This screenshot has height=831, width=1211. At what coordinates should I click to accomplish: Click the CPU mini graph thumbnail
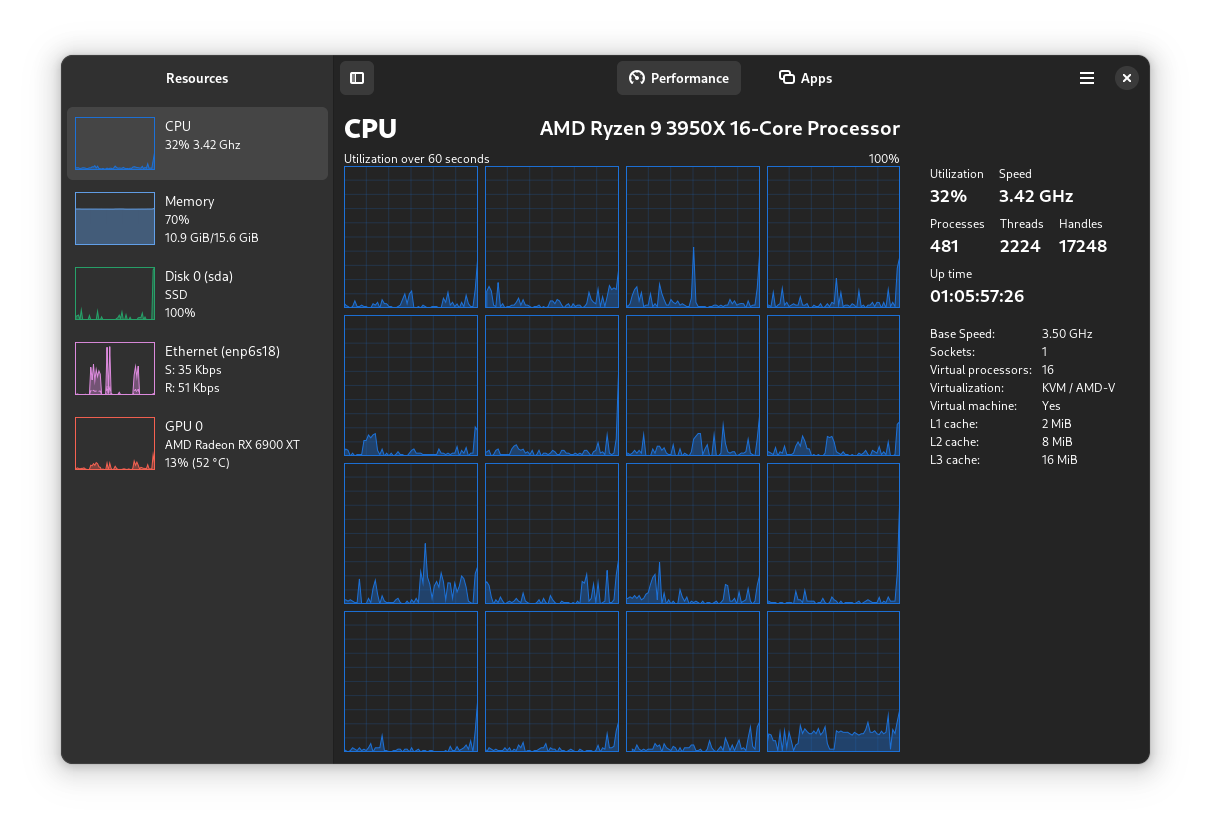(x=115, y=144)
